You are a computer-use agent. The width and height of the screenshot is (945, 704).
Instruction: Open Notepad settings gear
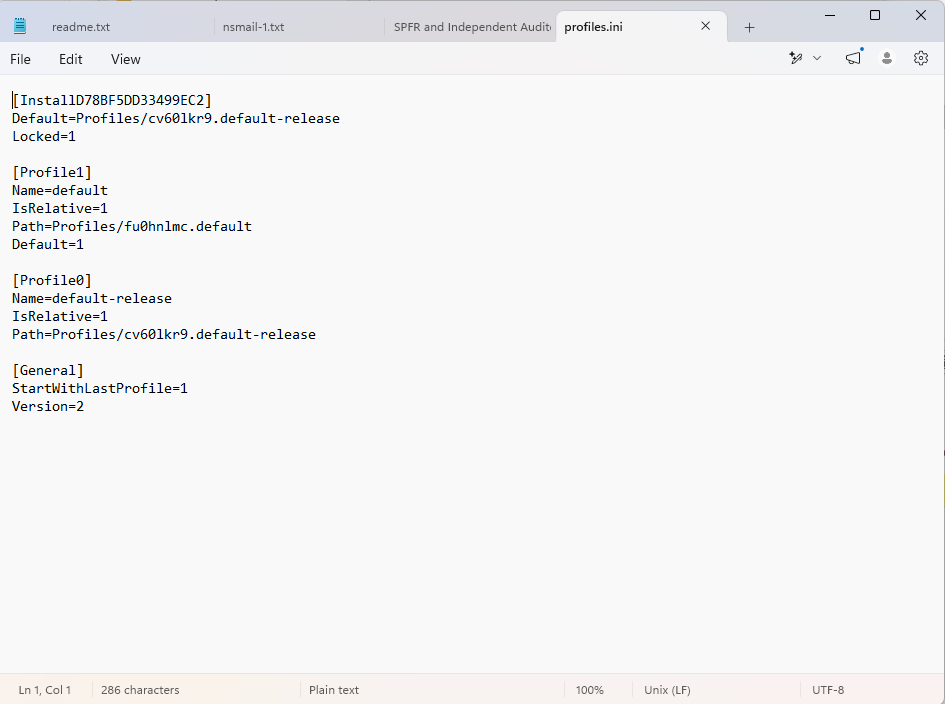tap(921, 58)
